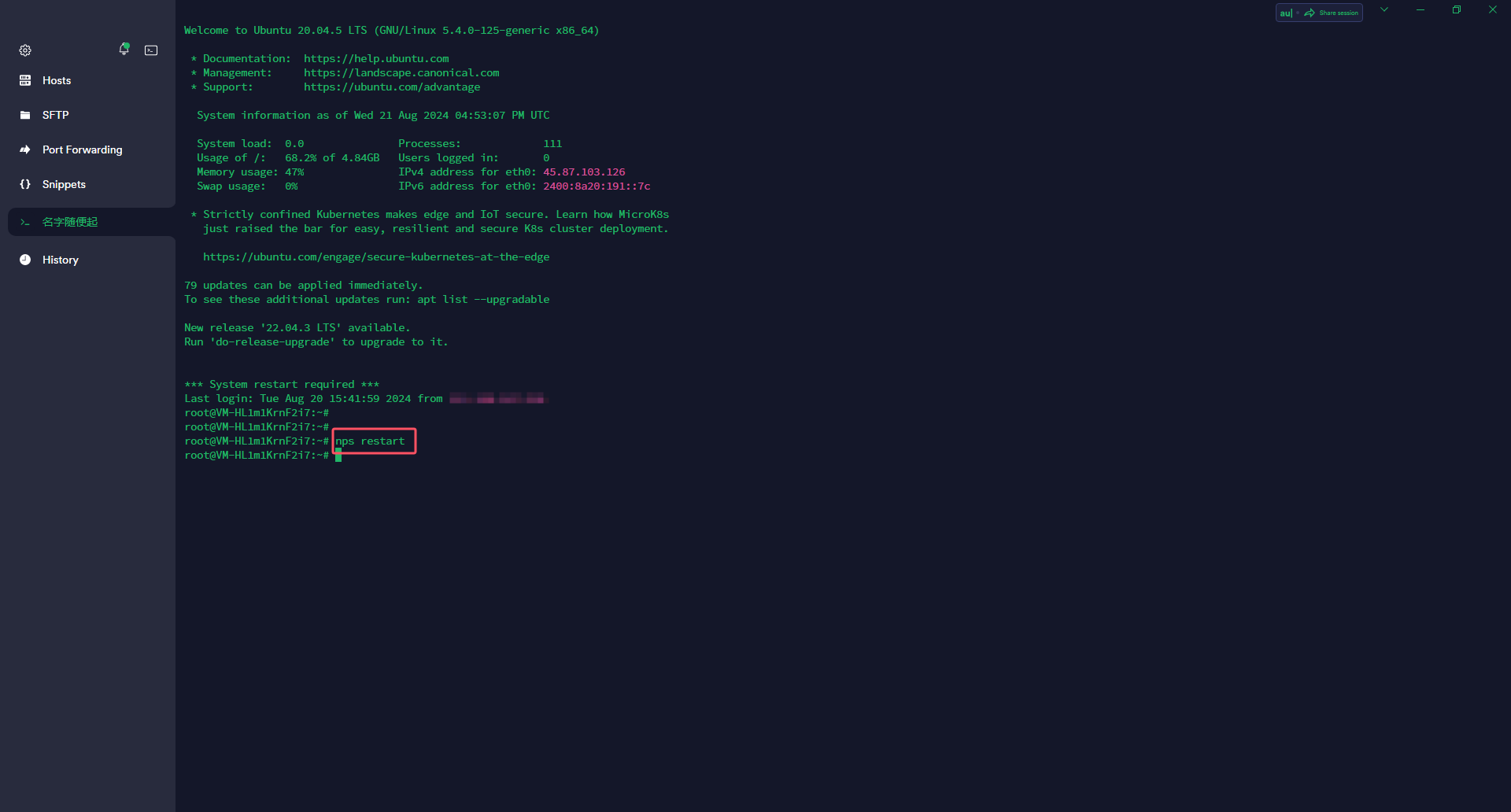
Task: Click the help.ubuntu.com documentation URL
Action: (x=376, y=59)
